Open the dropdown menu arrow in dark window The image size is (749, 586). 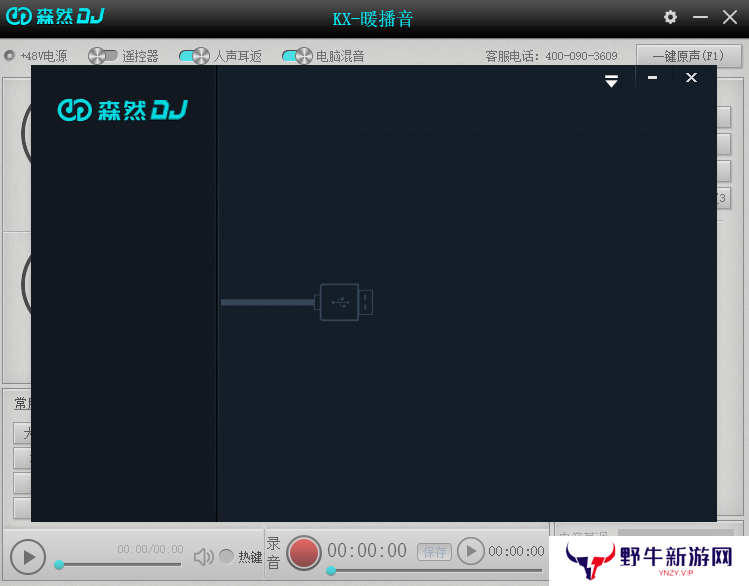pyautogui.click(x=611, y=80)
